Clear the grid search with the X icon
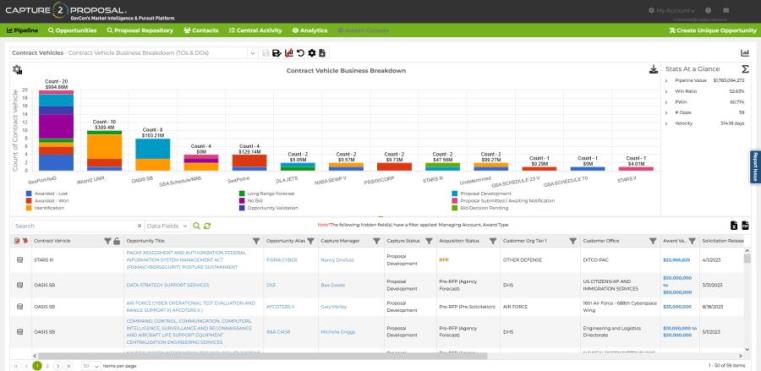 coord(139,226)
